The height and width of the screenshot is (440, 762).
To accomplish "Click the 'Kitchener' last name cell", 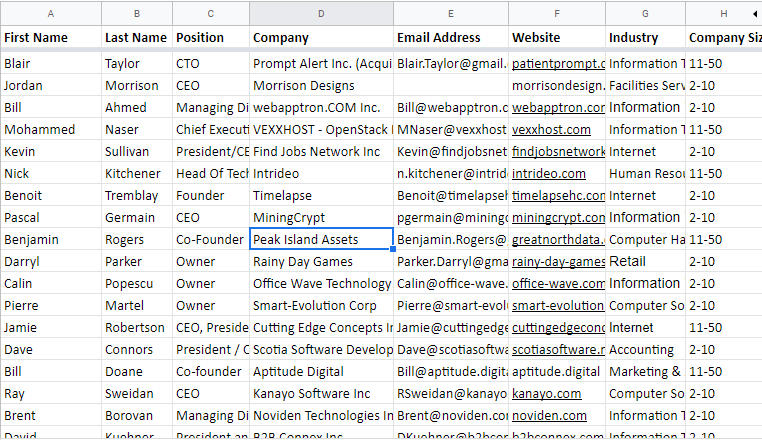I will coord(137,174).
